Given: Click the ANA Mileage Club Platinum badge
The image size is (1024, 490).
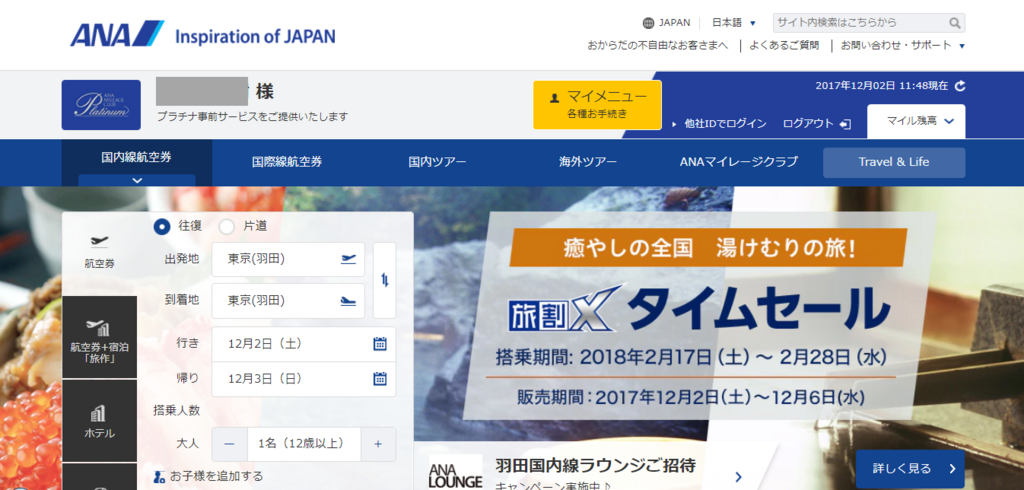Looking at the screenshot, I should point(101,105).
